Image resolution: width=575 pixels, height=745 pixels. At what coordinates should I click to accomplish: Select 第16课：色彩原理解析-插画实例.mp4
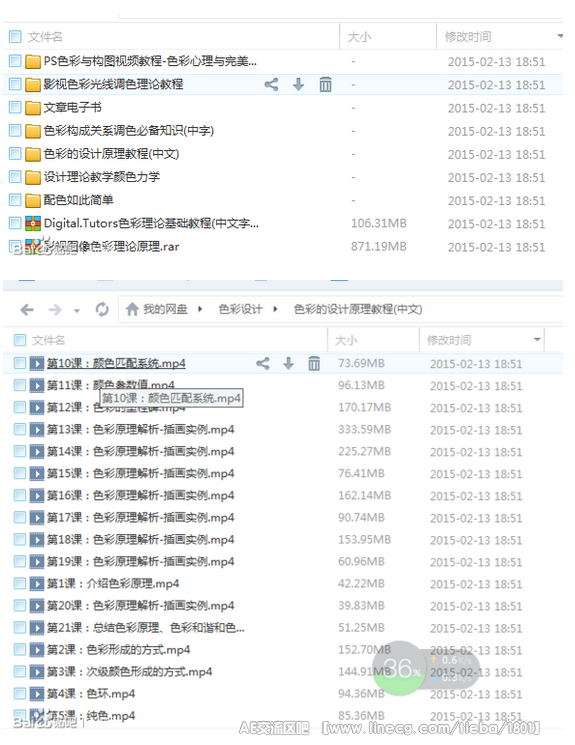(x=141, y=496)
